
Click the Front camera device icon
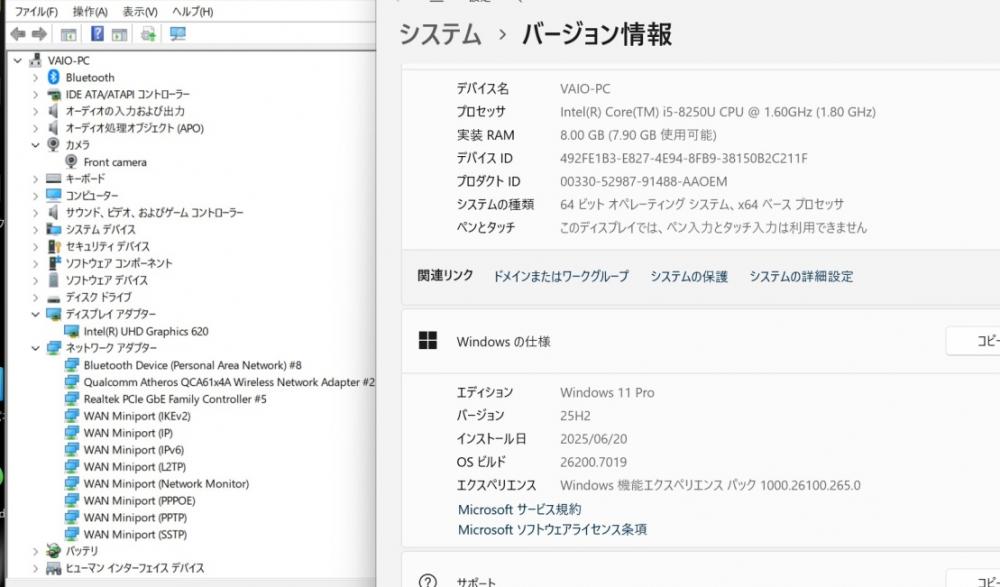pos(72,162)
